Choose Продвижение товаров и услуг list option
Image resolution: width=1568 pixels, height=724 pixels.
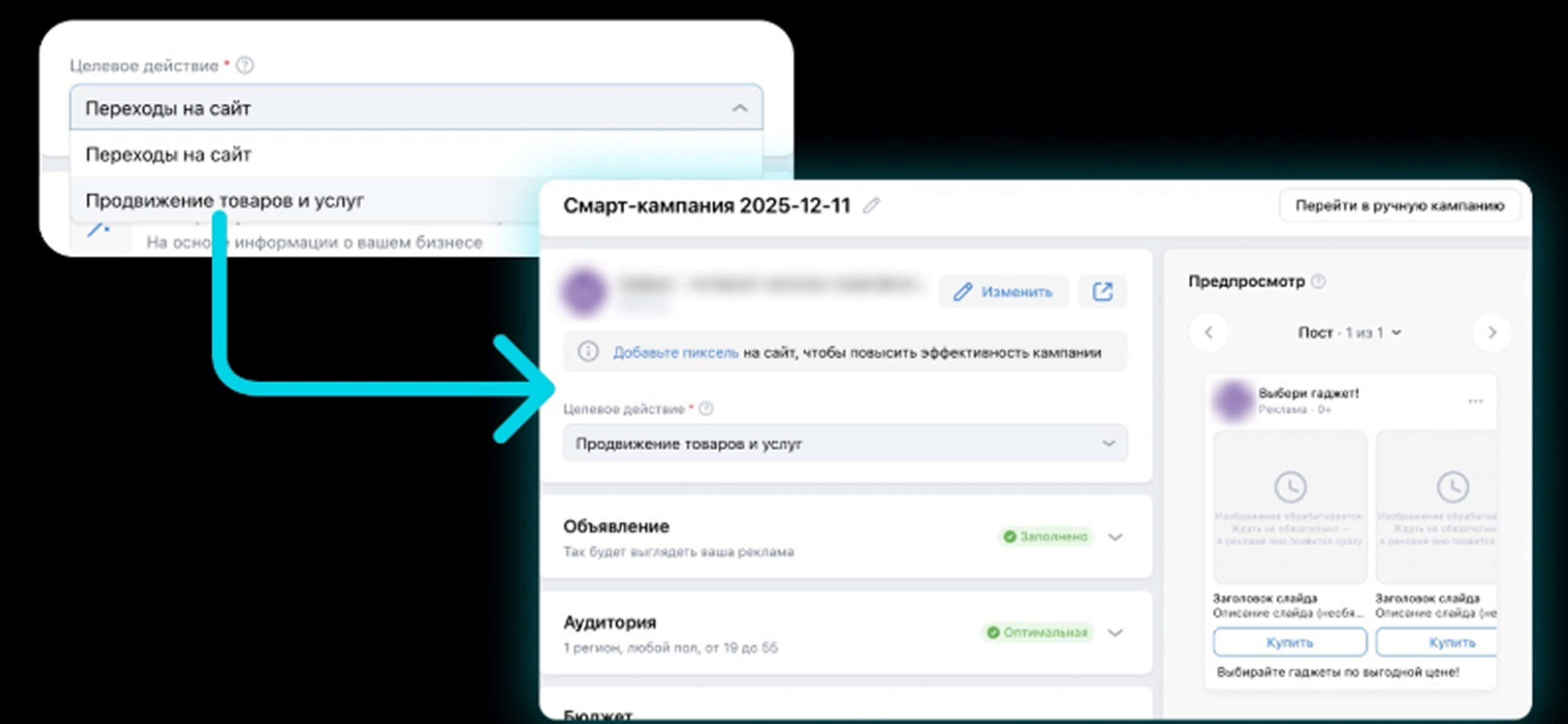(x=225, y=200)
